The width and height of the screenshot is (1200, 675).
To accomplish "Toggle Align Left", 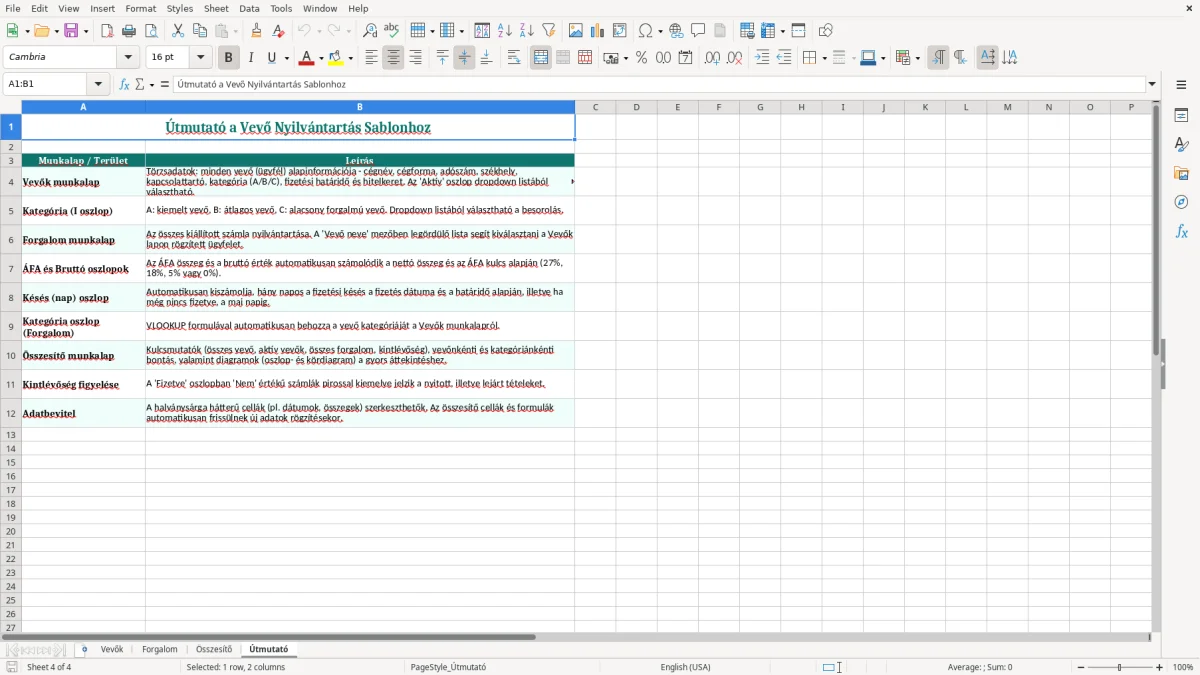I will point(371,58).
